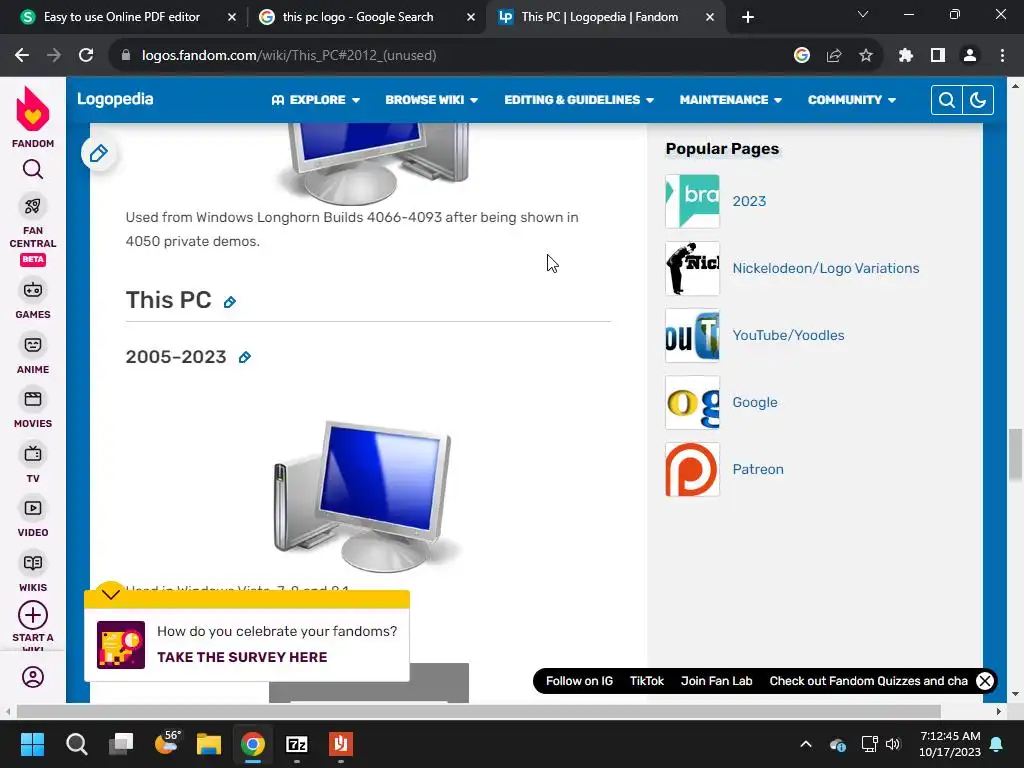Click the vertical page scrollbar thumb
Viewport: 1024px width, 768px height.
coord(1015,455)
